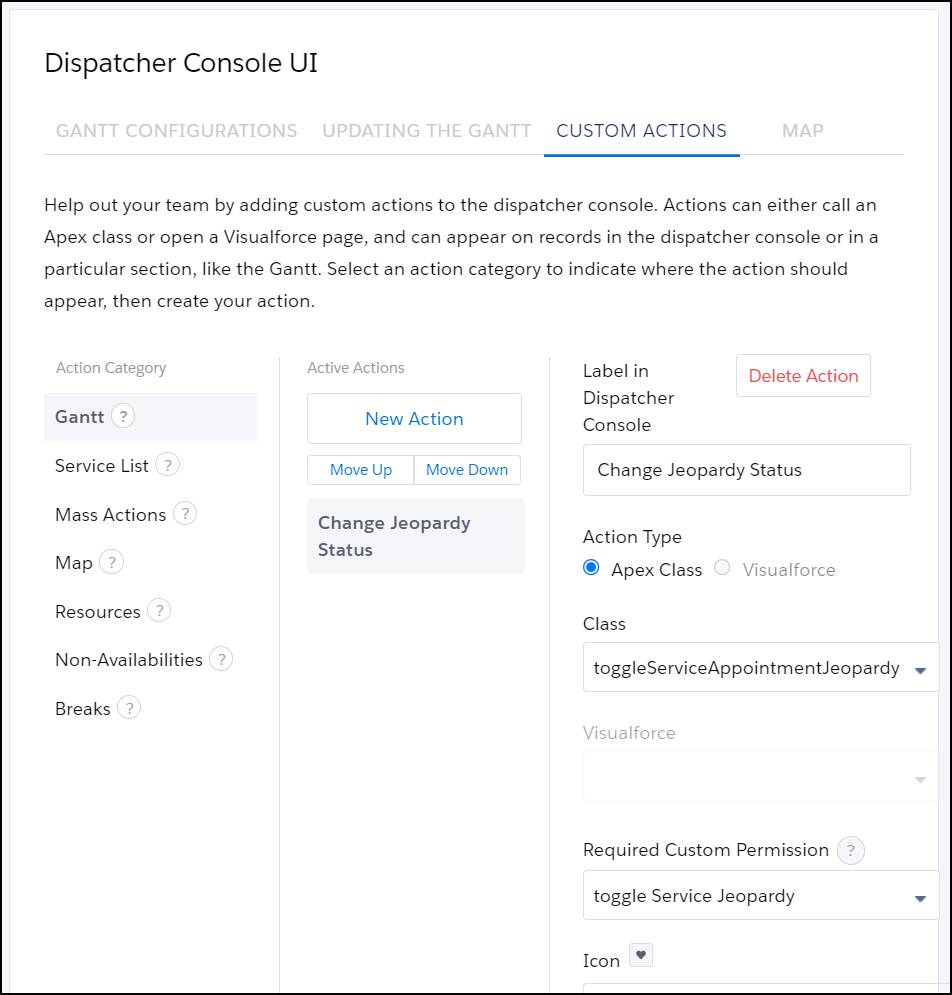The height and width of the screenshot is (995, 952).
Task: Switch to the Gantt Configurations tab
Action: (176, 131)
